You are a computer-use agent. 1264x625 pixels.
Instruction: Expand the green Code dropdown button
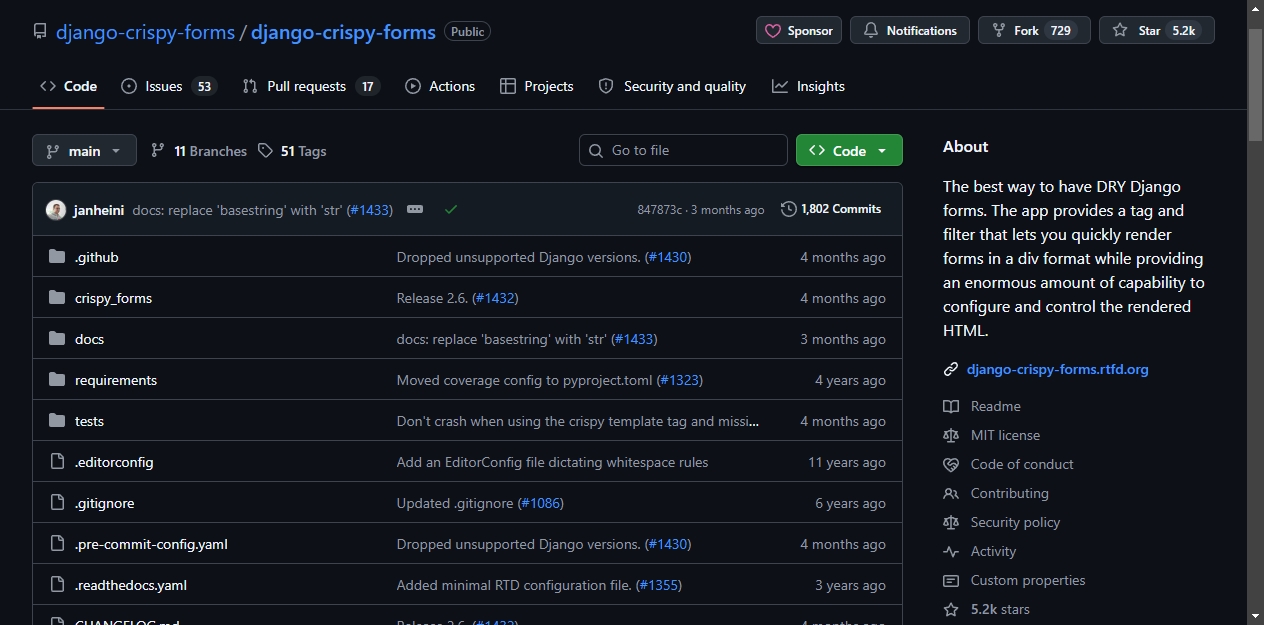coord(849,150)
